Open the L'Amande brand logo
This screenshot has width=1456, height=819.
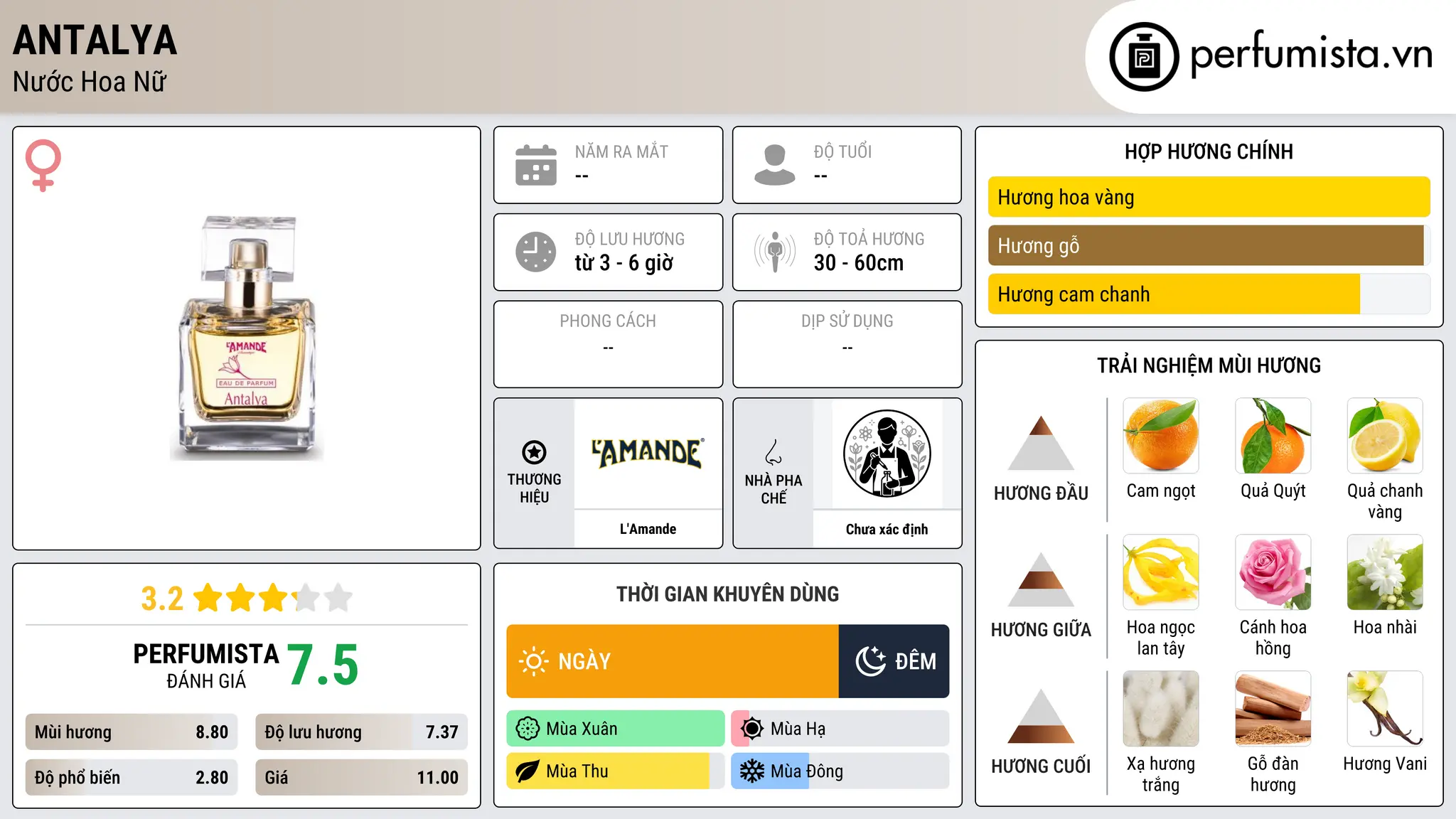(x=648, y=454)
